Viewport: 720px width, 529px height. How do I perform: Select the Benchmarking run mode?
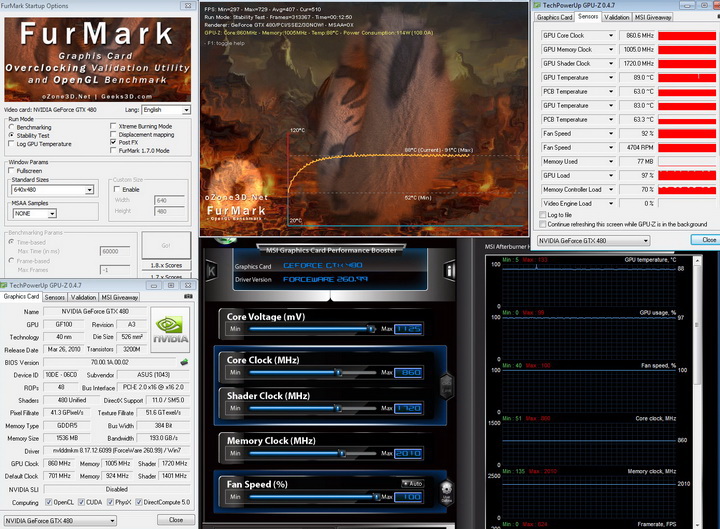click(x=12, y=127)
